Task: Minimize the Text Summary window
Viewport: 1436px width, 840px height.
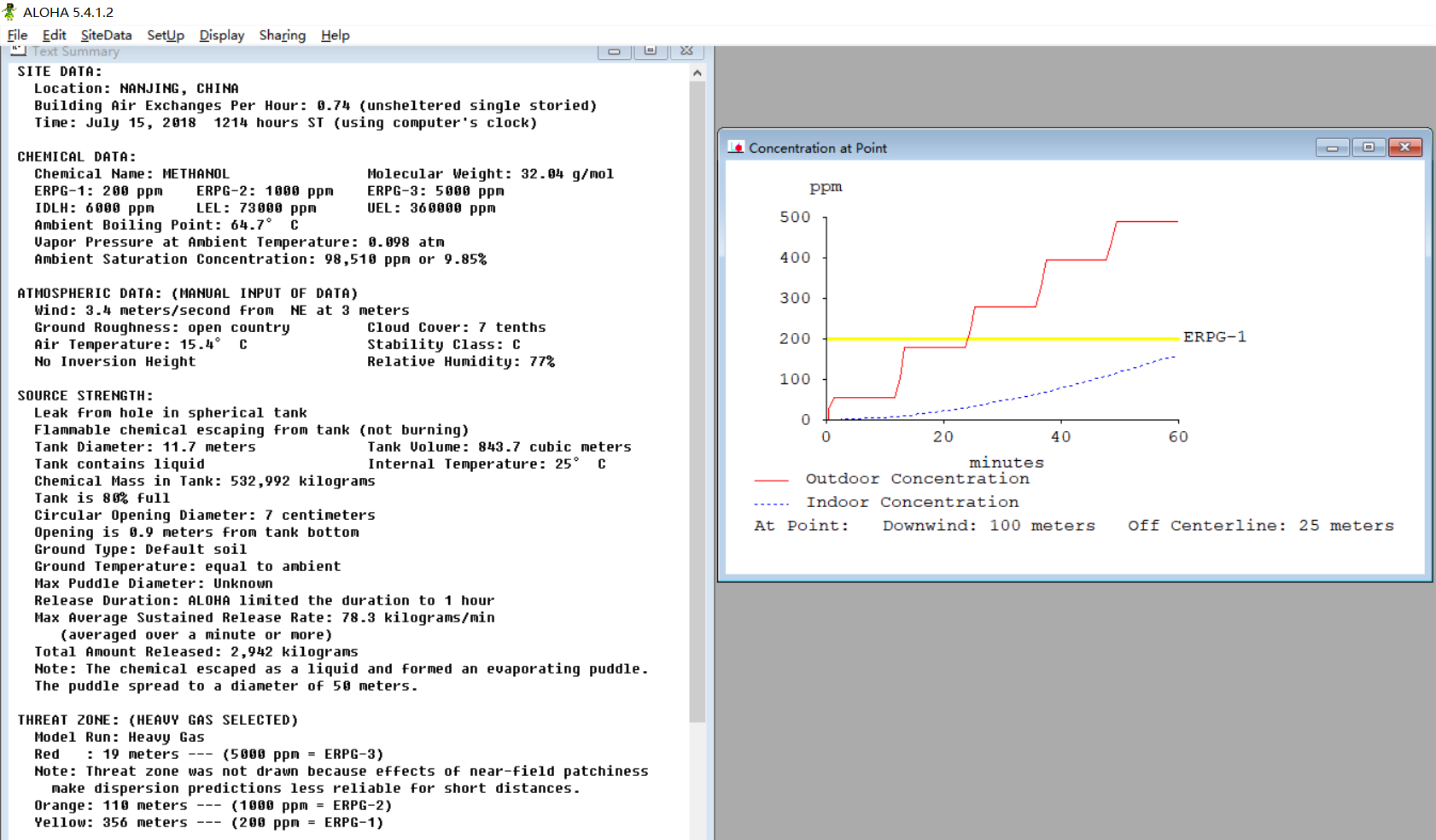Action: click(x=614, y=51)
